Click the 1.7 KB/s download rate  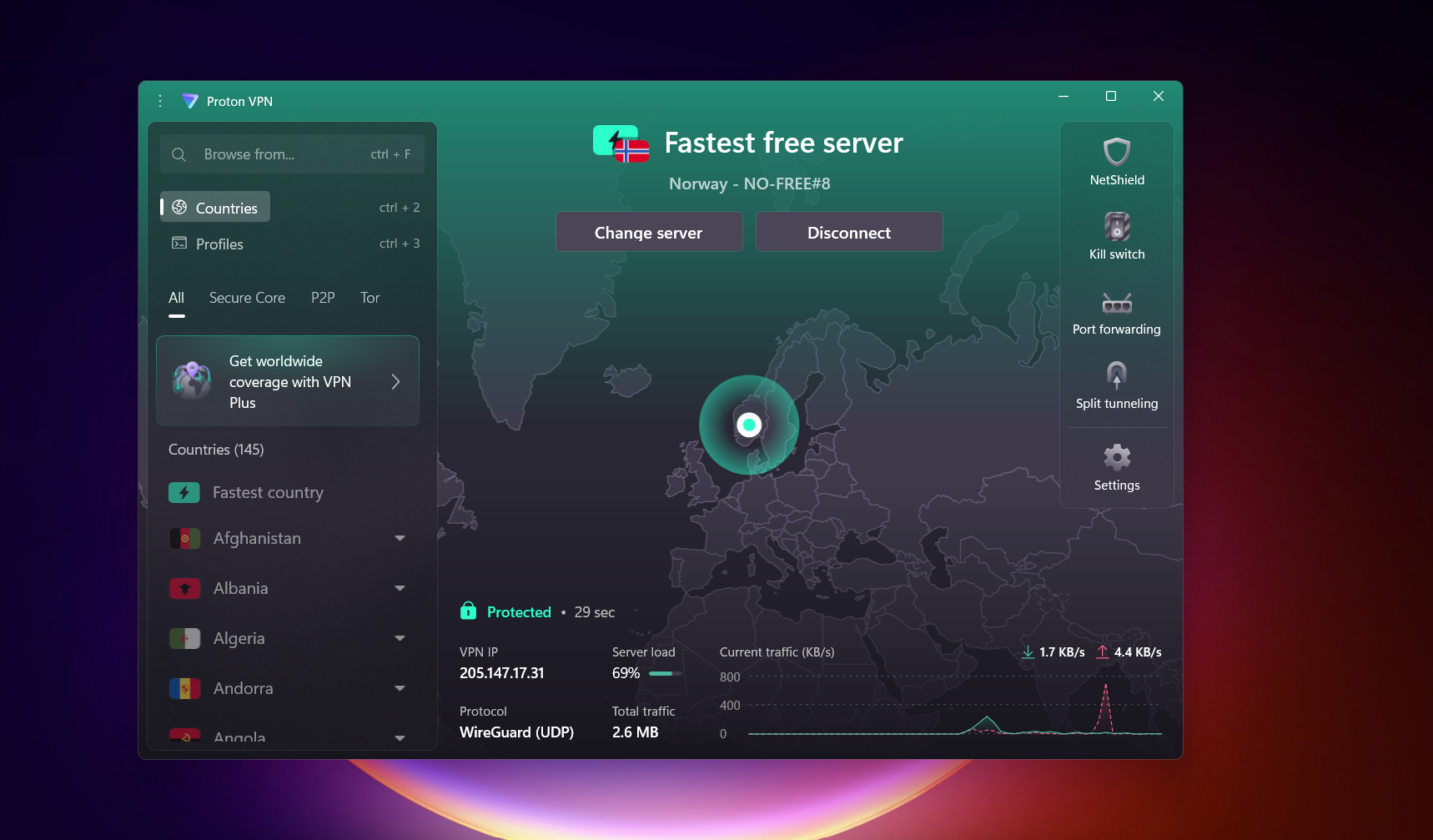[x=1062, y=652]
